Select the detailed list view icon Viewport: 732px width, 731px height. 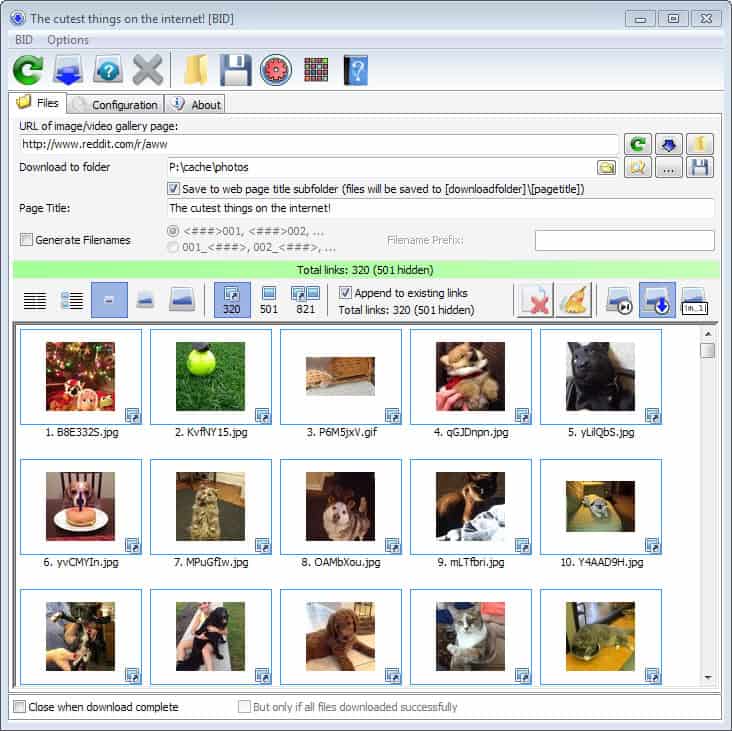click(72, 300)
